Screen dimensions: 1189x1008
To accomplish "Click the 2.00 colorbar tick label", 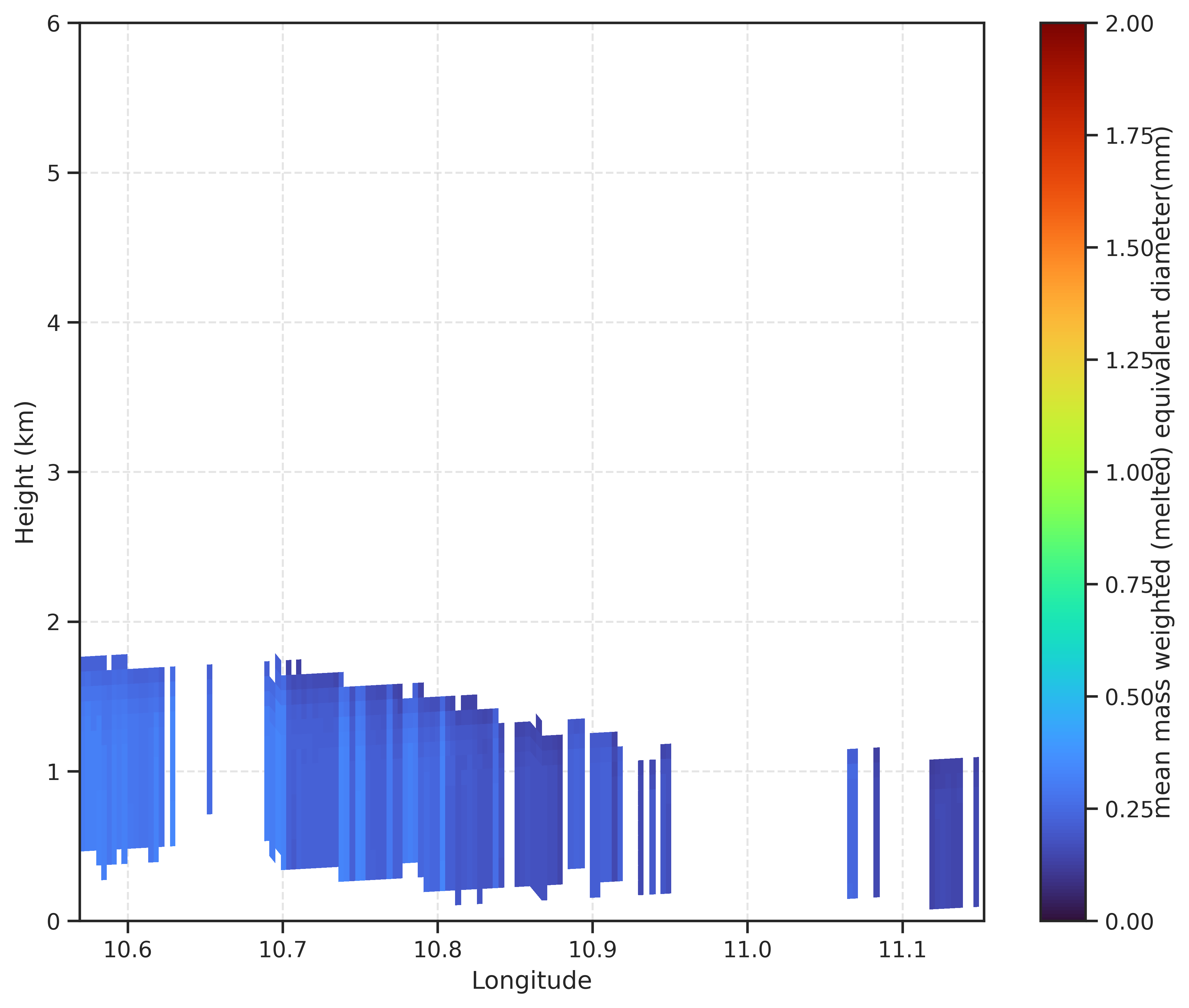I will point(1129,24).
